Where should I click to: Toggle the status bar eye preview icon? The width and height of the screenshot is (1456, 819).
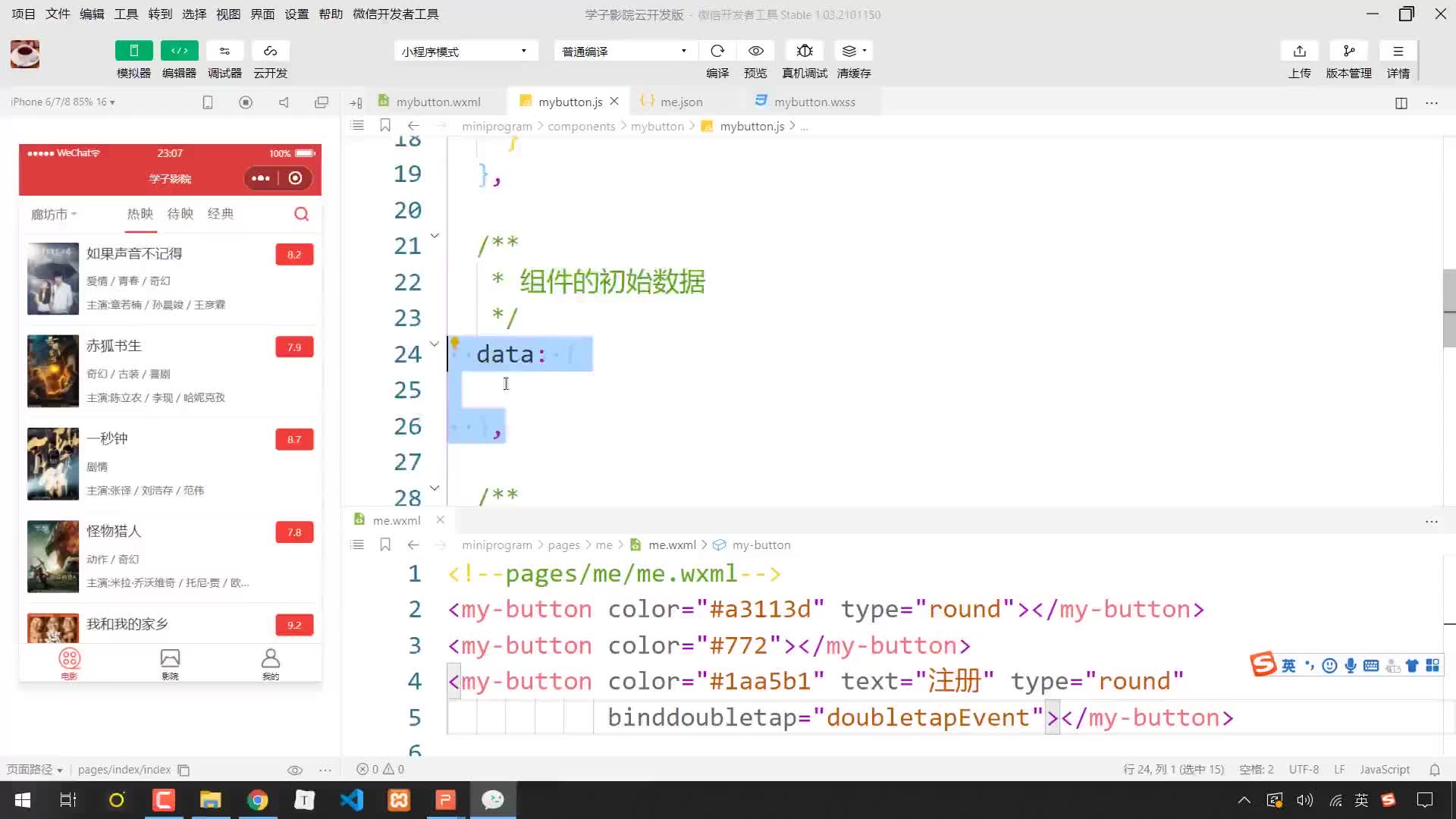point(295,770)
